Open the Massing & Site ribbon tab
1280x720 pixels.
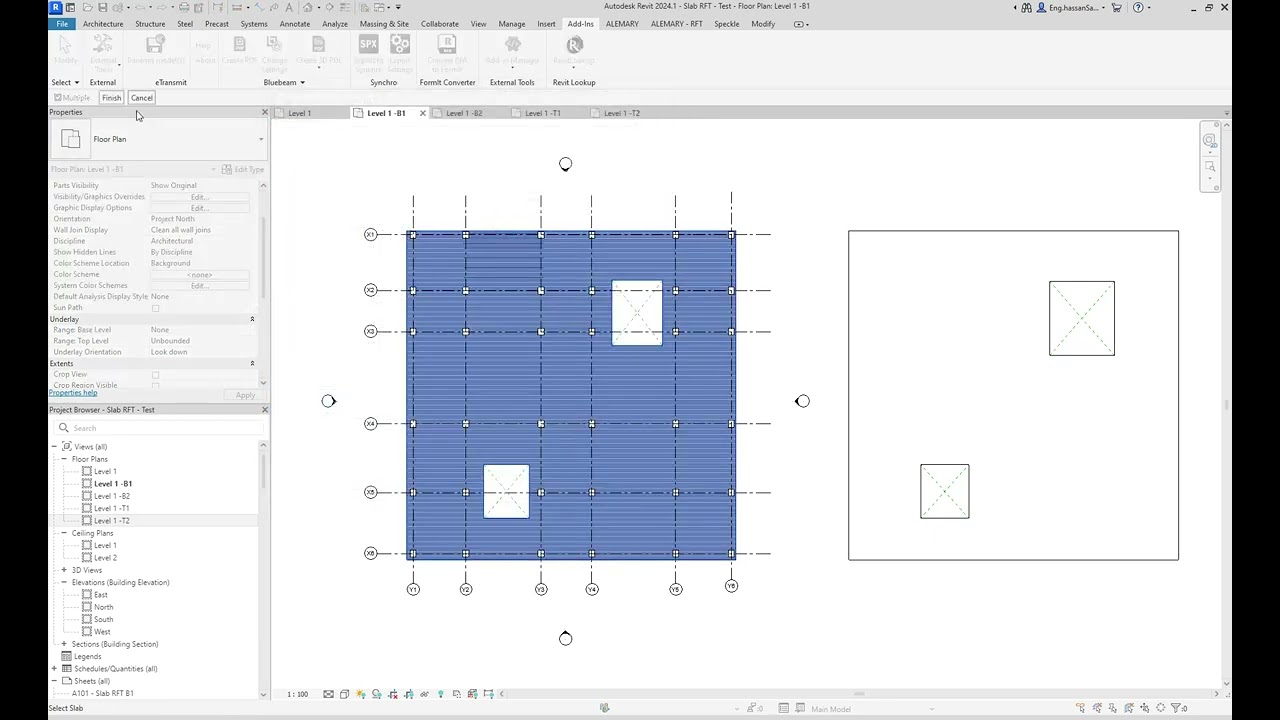(x=384, y=24)
